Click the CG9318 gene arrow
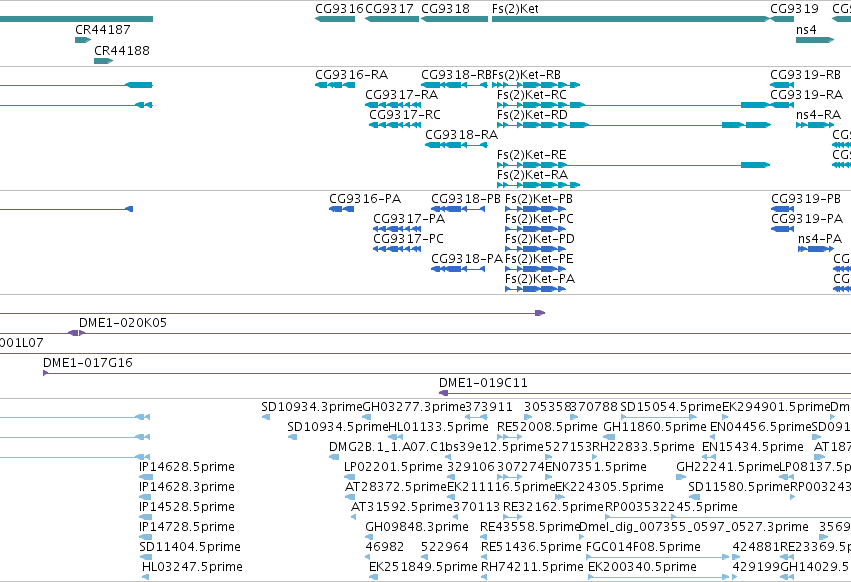 pos(454,19)
